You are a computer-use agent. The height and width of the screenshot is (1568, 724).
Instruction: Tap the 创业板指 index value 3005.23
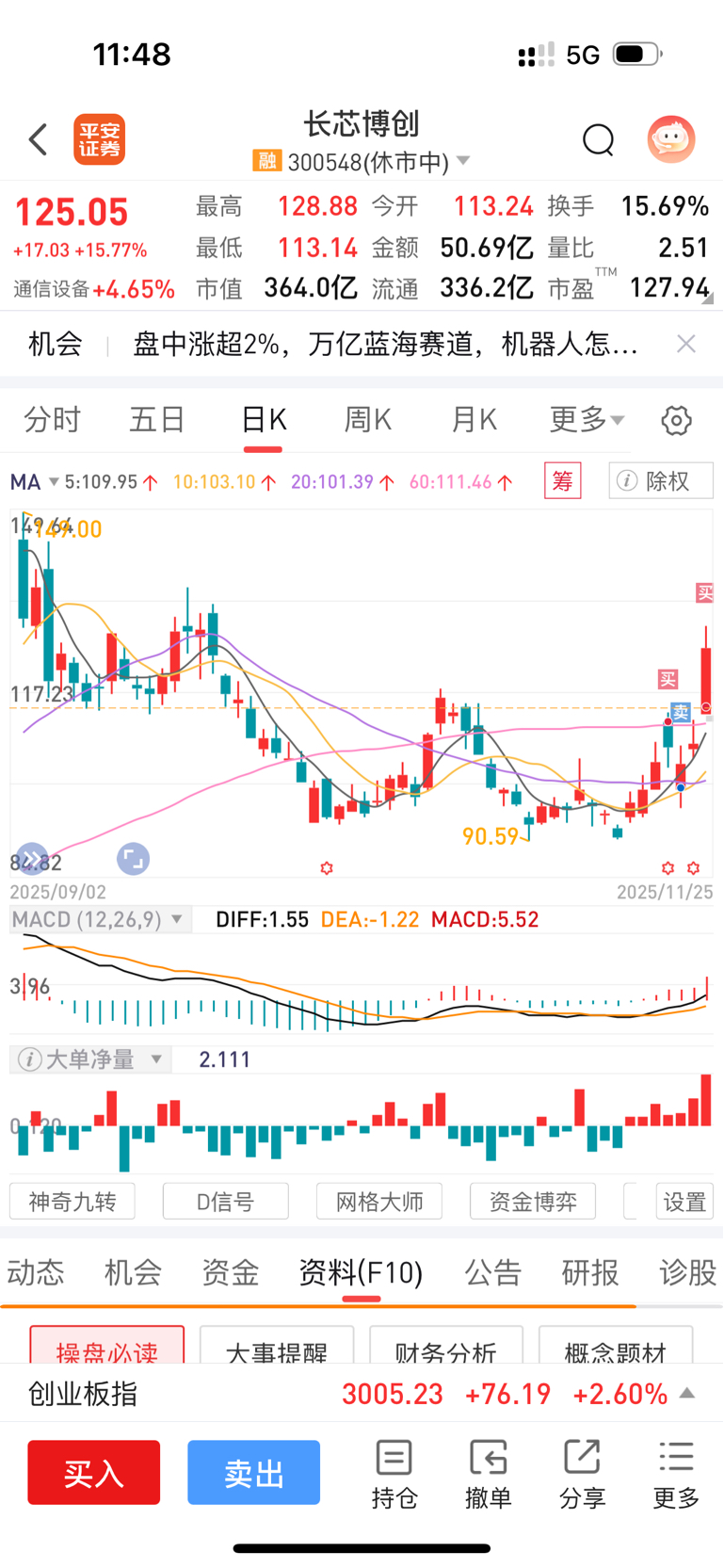[x=392, y=1394]
